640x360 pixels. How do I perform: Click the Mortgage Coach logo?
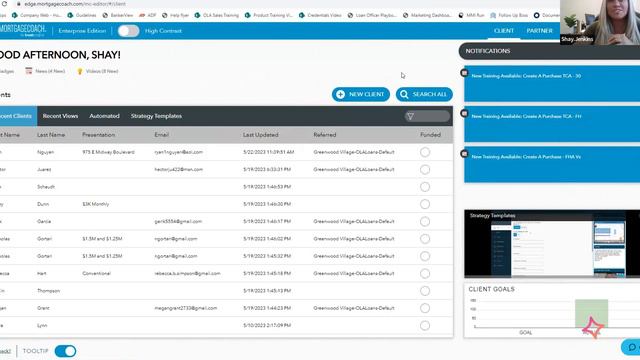tap(23, 31)
